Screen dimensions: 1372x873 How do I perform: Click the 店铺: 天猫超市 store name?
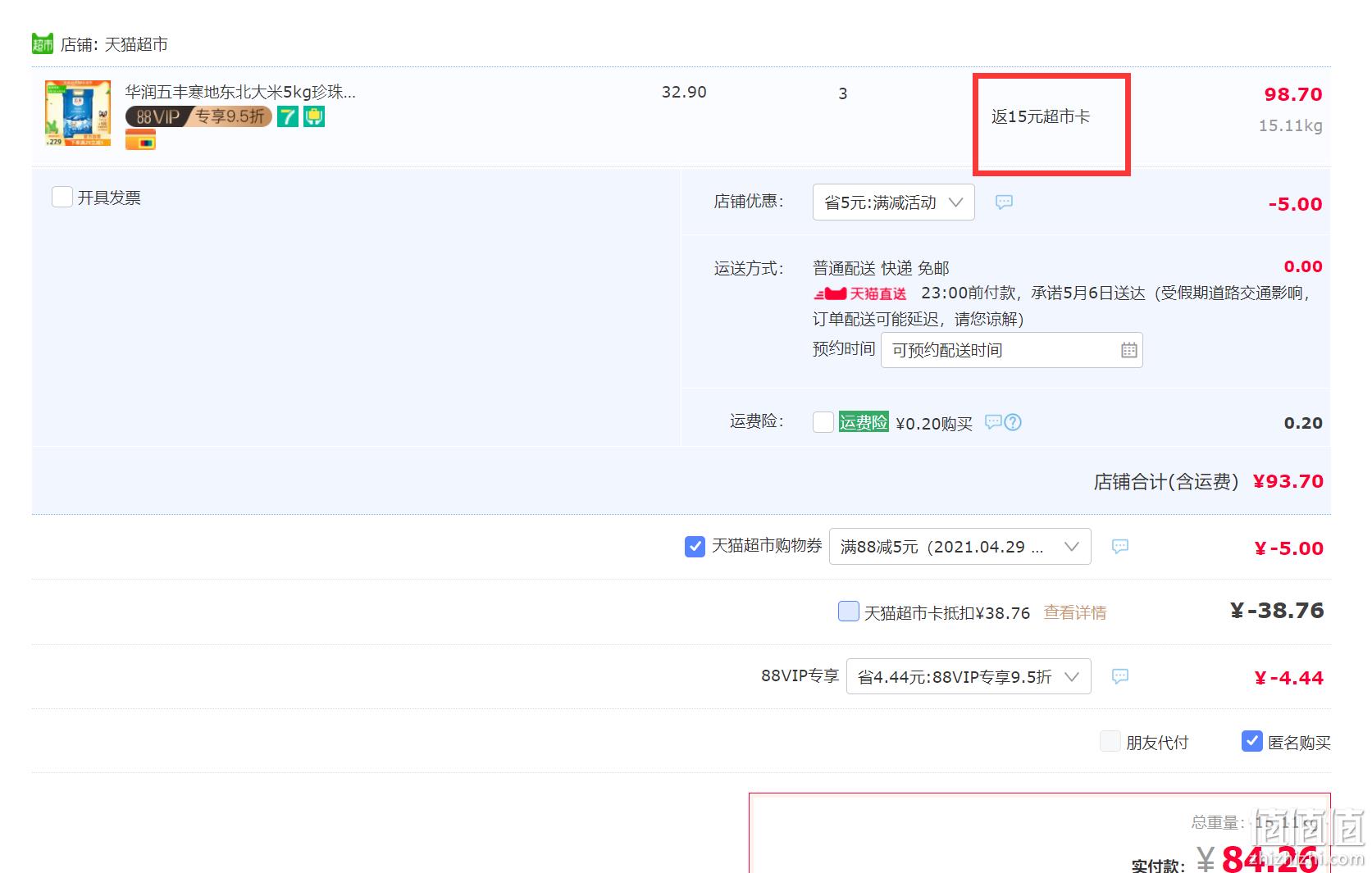tap(114, 44)
